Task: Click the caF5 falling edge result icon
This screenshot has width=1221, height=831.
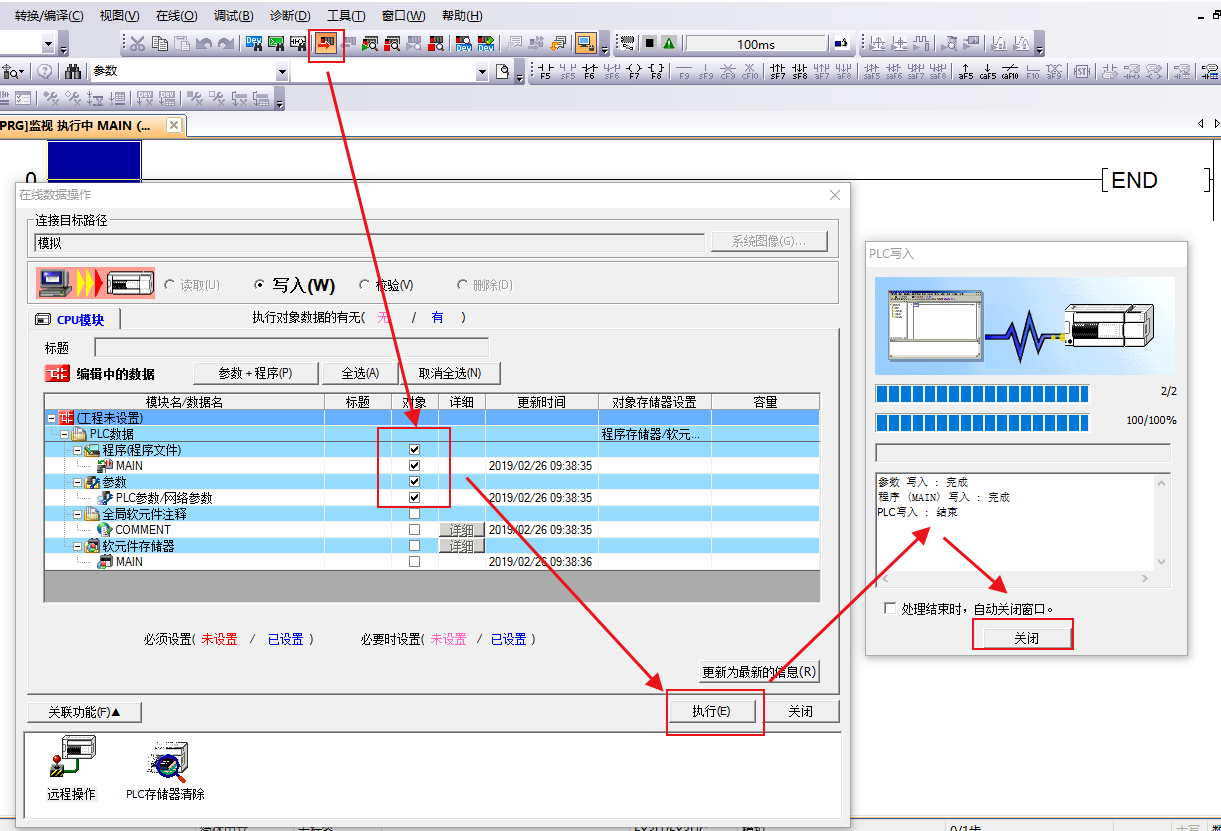Action: (987, 72)
